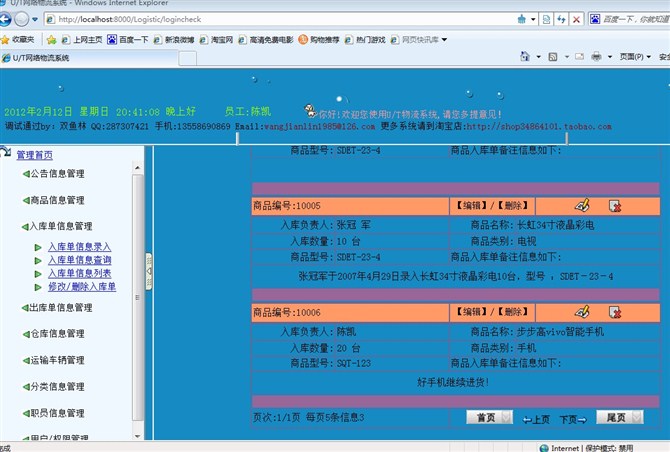
Task: Click the 上页 previous page link
Action: 537,420
